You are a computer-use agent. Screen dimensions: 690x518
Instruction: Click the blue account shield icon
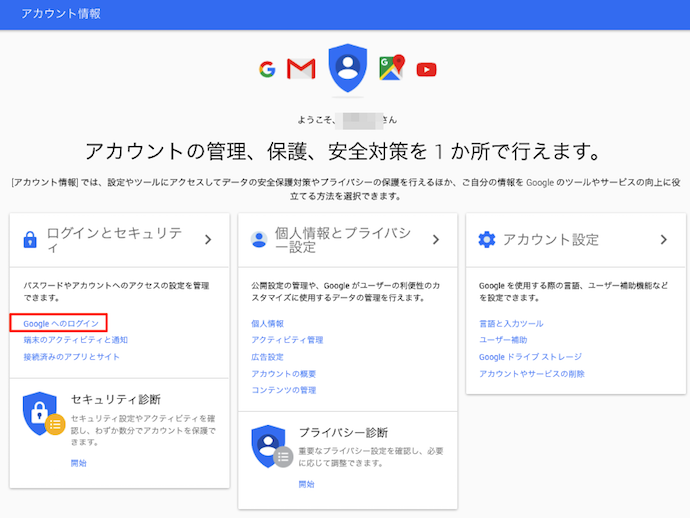pyautogui.click(x=348, y=68)
